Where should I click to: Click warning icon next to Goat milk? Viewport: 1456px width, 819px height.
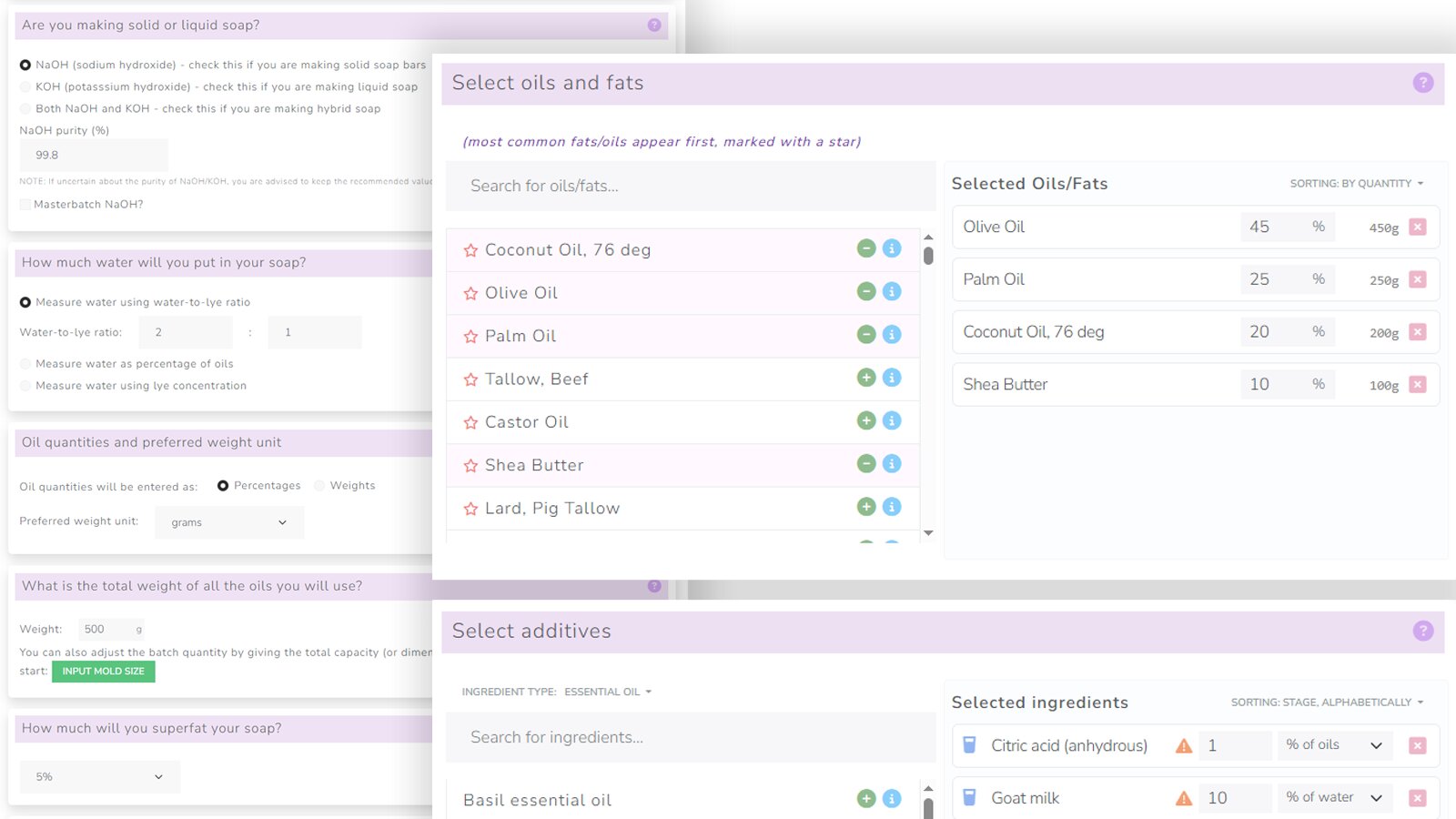coord(1183,798)
